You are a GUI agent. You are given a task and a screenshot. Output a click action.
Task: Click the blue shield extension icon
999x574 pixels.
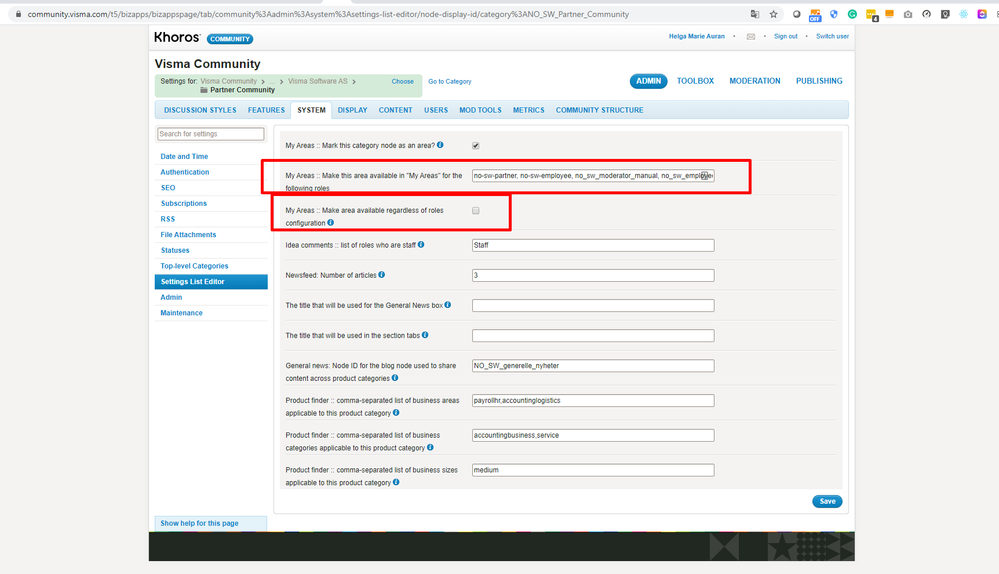[833, 14]
